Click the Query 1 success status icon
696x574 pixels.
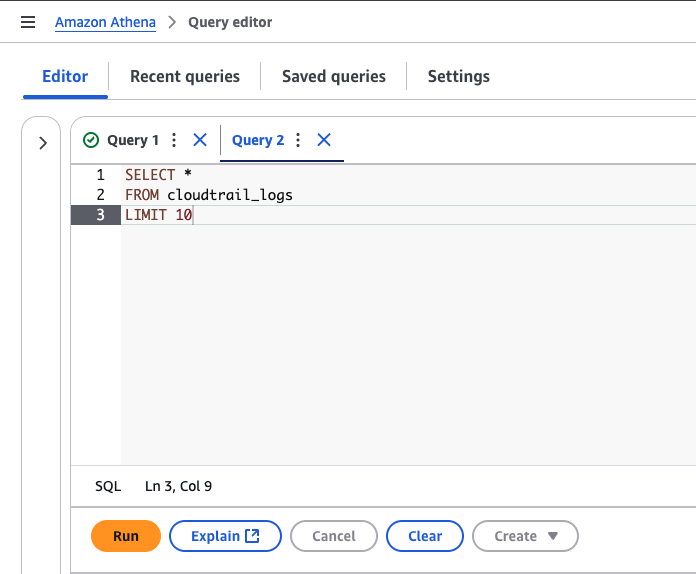[91, 140]
